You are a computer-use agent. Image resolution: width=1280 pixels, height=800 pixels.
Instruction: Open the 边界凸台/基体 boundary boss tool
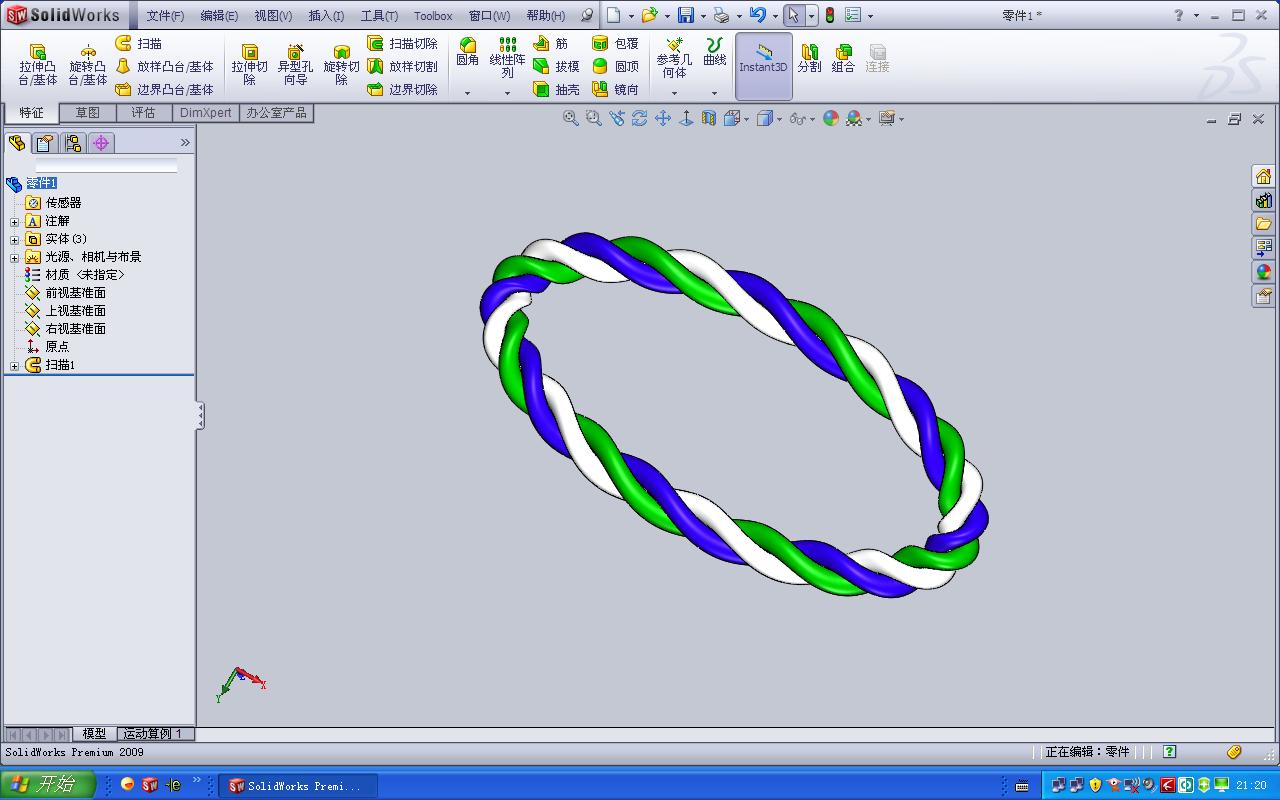pyautogui.click(x=165, y=90)
